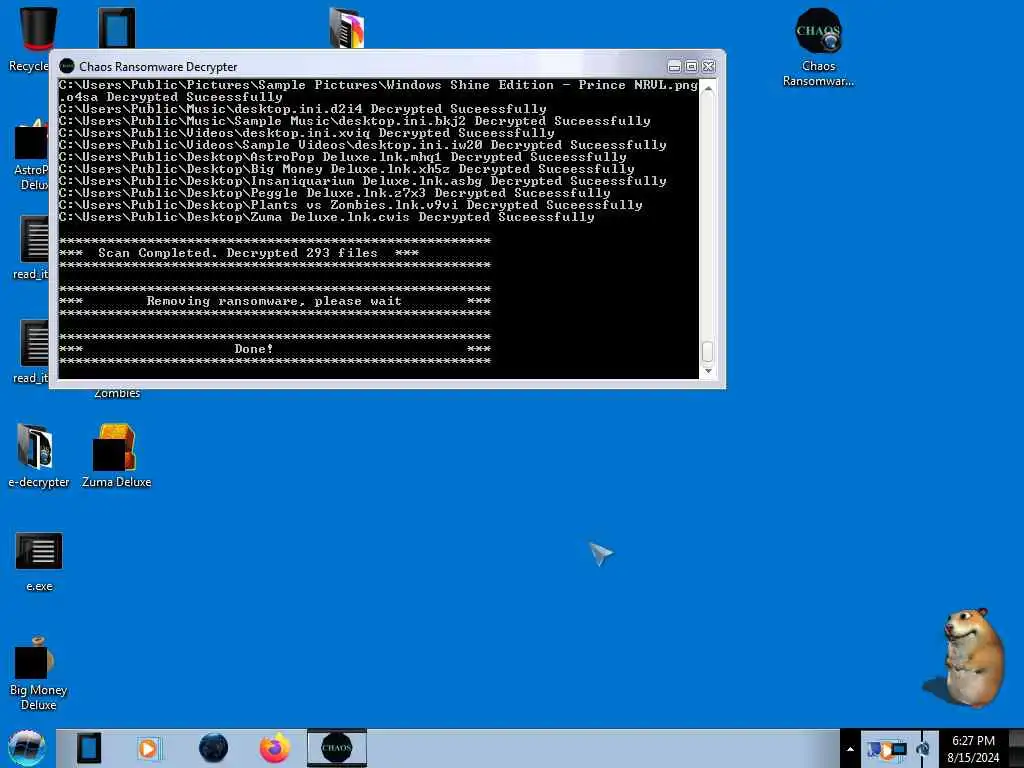
Task: Launch Firefox from the taskbar
Action: click(x=275, y=748)
